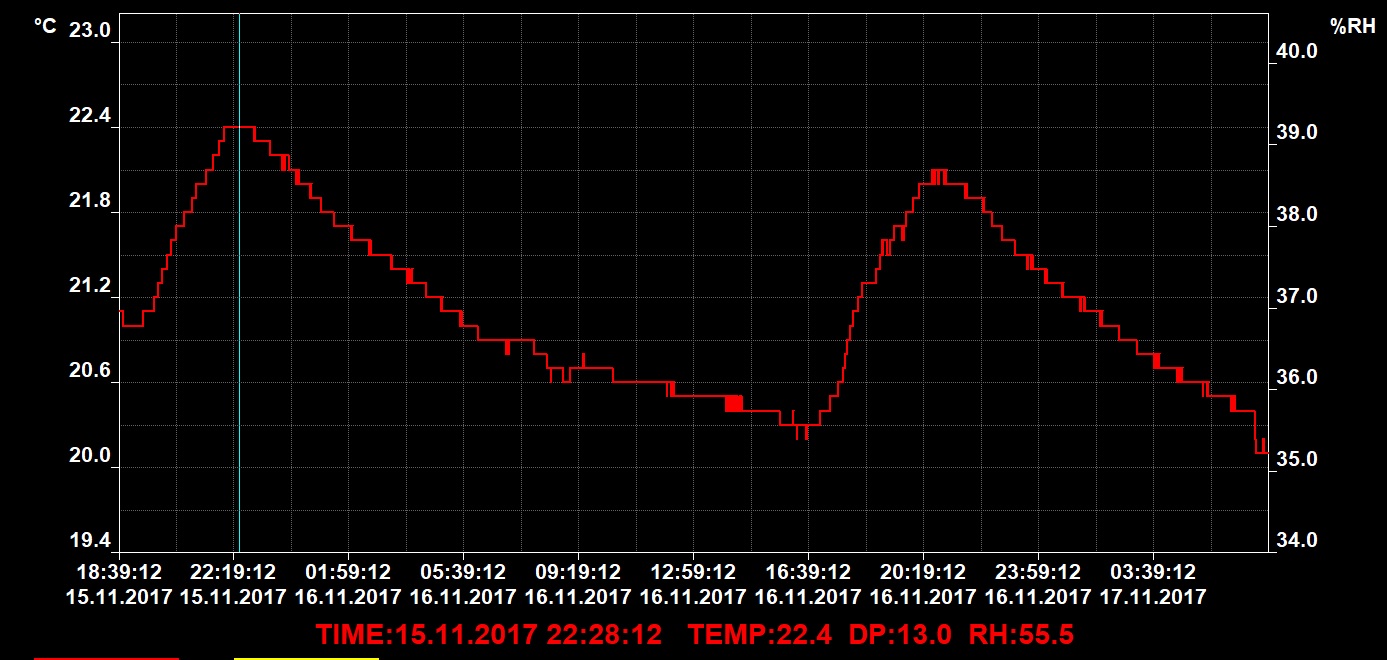Select the 23:59:12 16.11.2017 time label
The width and height of the screenshot is (1387, 660).
[1038, 585]
